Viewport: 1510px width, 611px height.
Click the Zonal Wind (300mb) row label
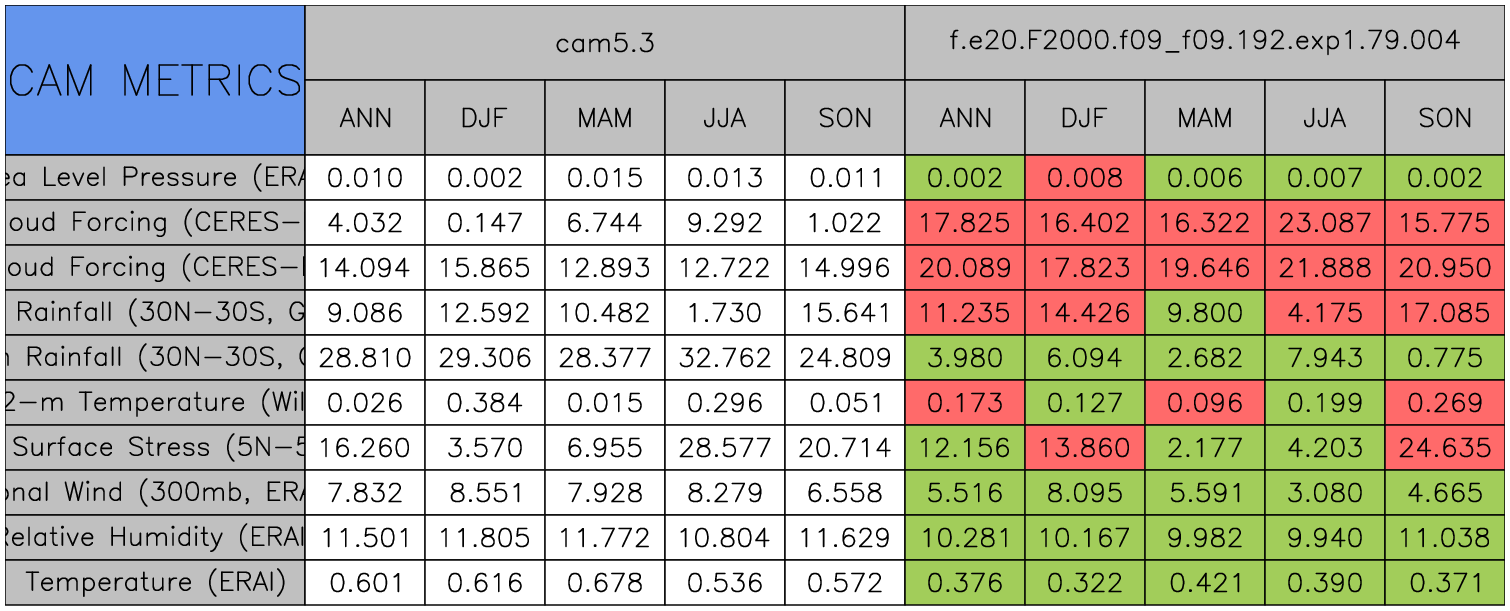pos(155,492)
